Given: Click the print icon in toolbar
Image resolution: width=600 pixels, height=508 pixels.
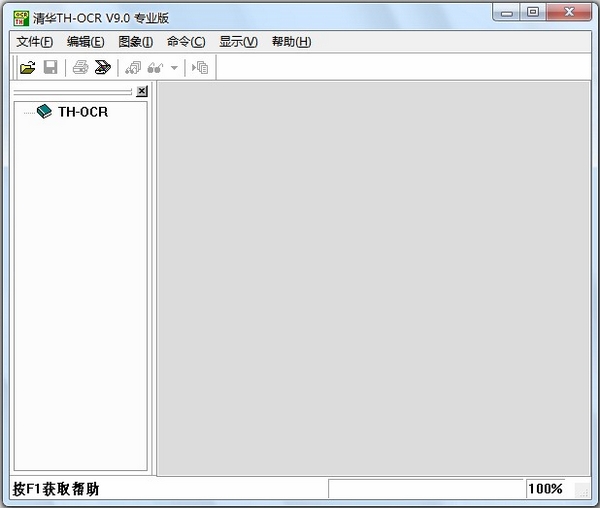Looking at the screenshot, I should pyautogui.click(x=80, y=67).
